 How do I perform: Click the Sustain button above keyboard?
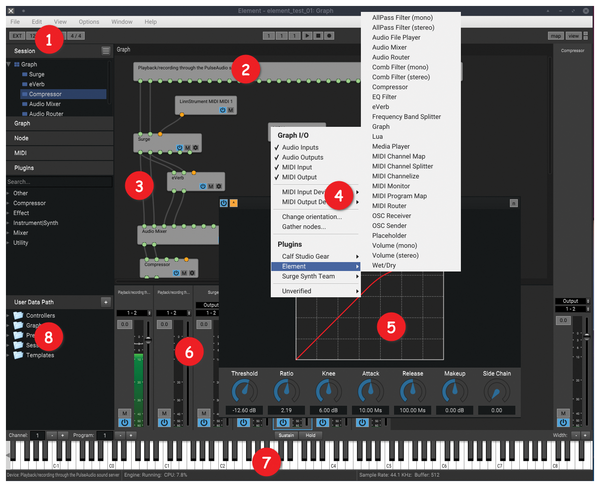[286, 435]
